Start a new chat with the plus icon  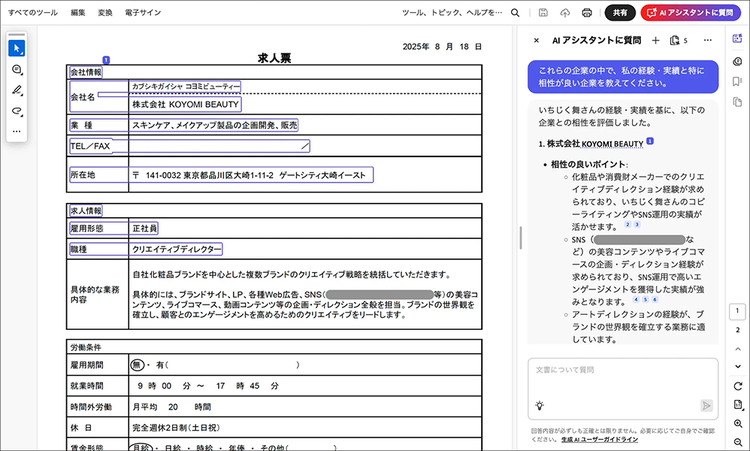(656, 40)
